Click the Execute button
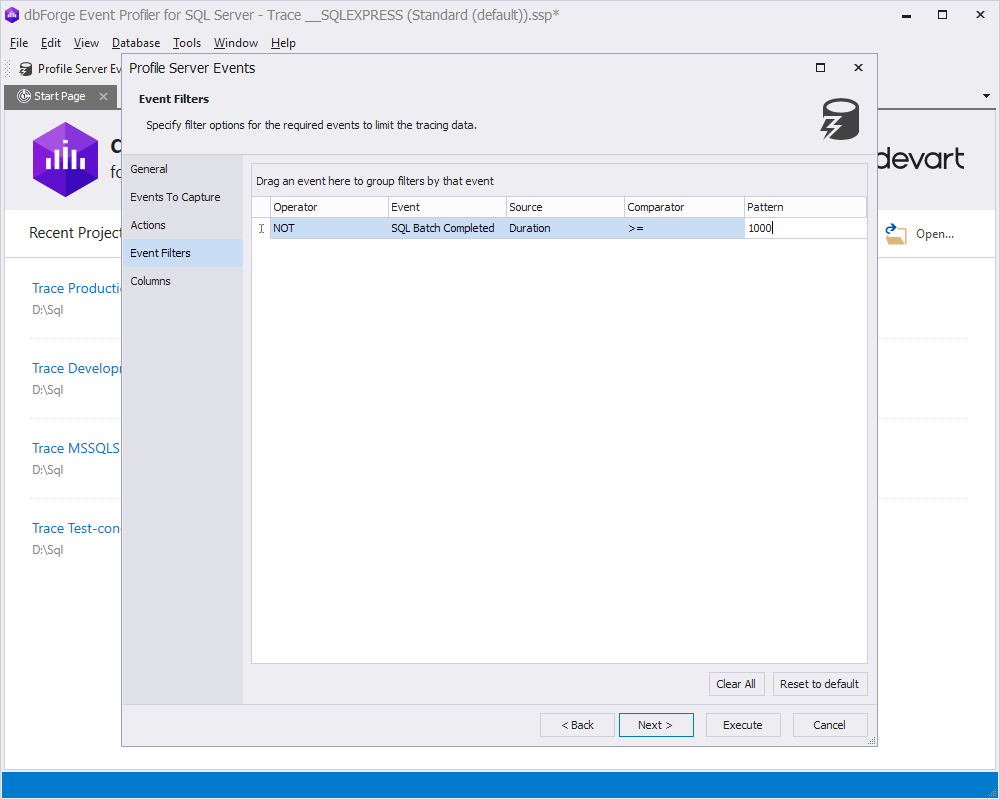Viewport: 1000px width, 800px height. tap(743, 725)
